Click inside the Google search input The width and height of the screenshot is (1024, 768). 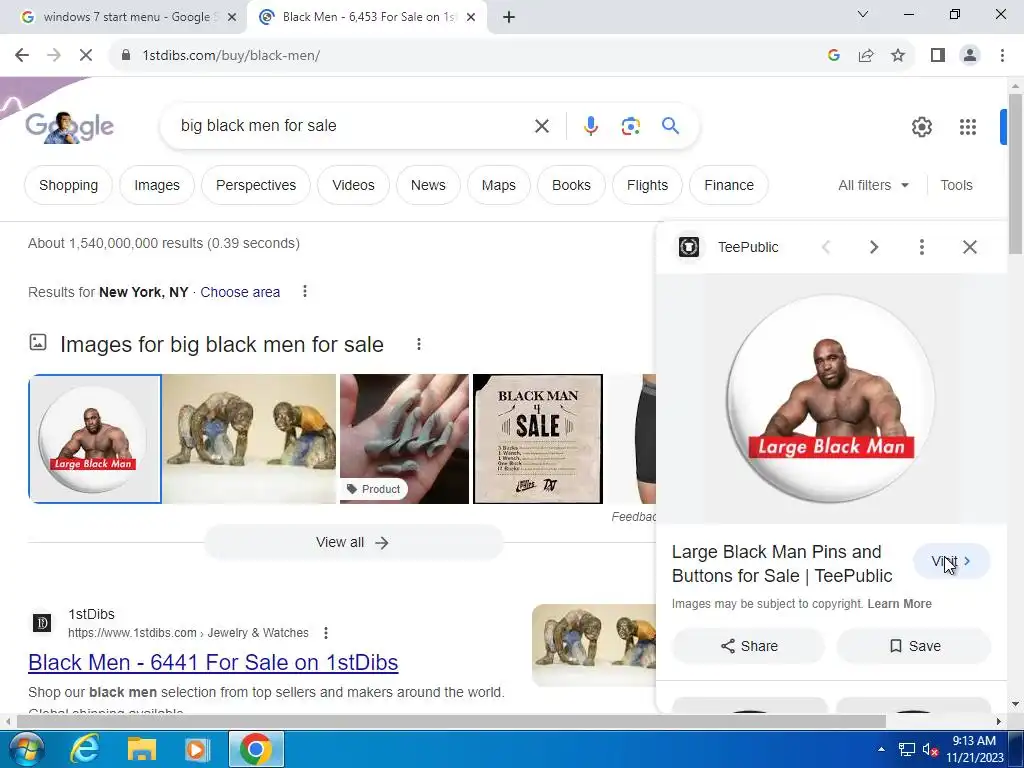coord(353,125)
